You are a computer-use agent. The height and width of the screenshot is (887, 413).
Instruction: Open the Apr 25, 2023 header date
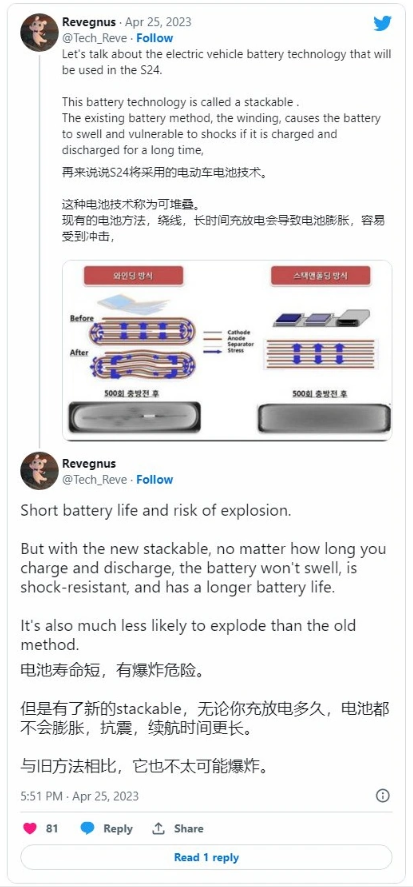(158, 22)
